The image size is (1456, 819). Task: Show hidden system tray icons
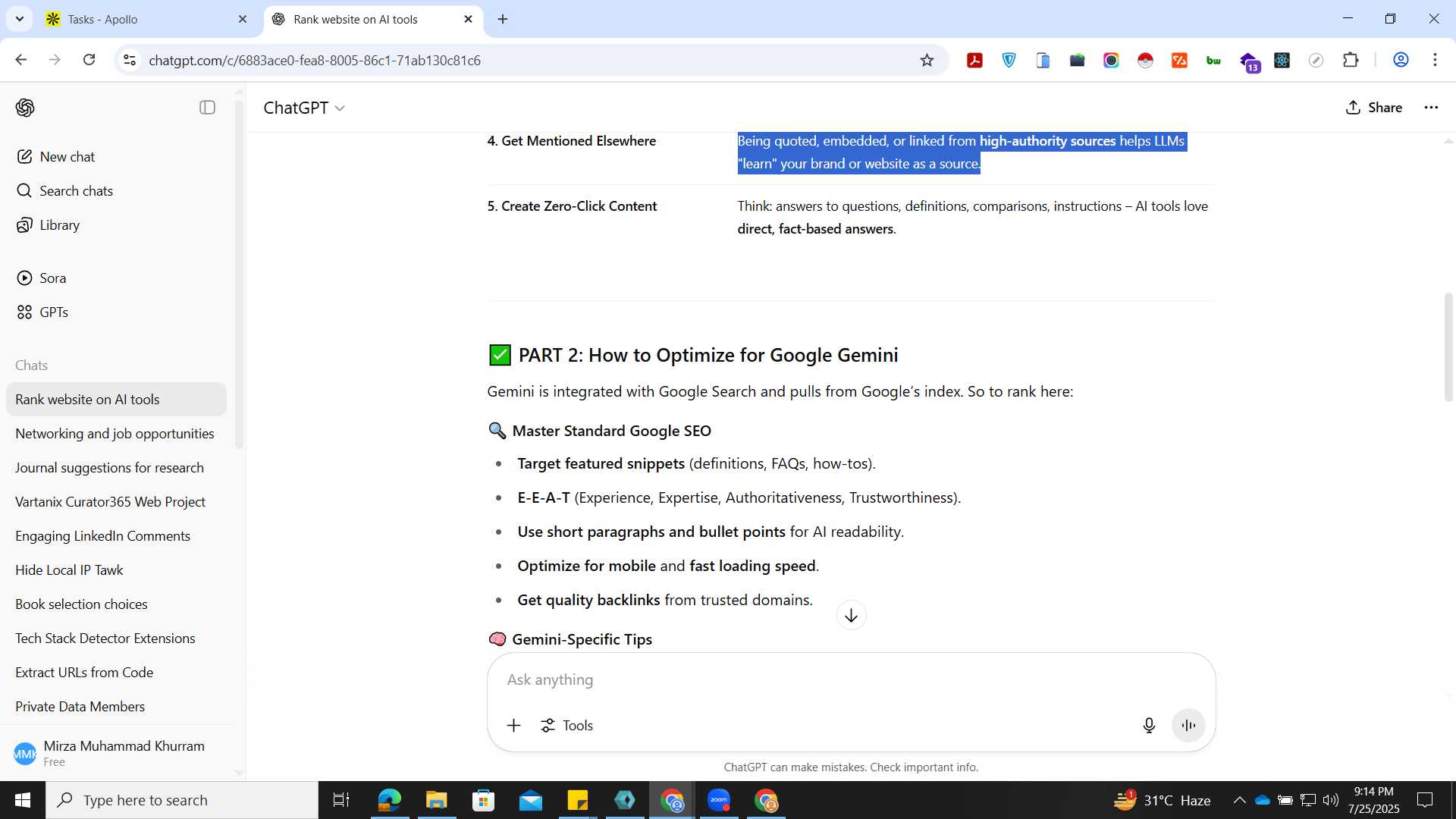pos(1239,800)
